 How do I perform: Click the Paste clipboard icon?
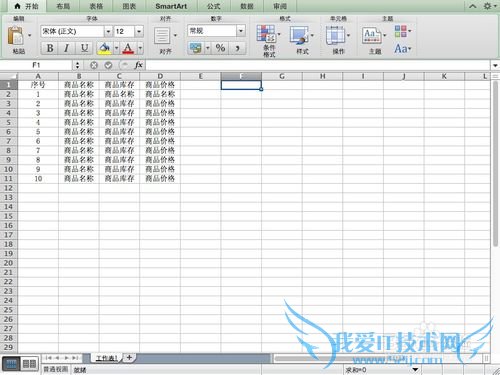pyautogui.click(x=16, y=36)
